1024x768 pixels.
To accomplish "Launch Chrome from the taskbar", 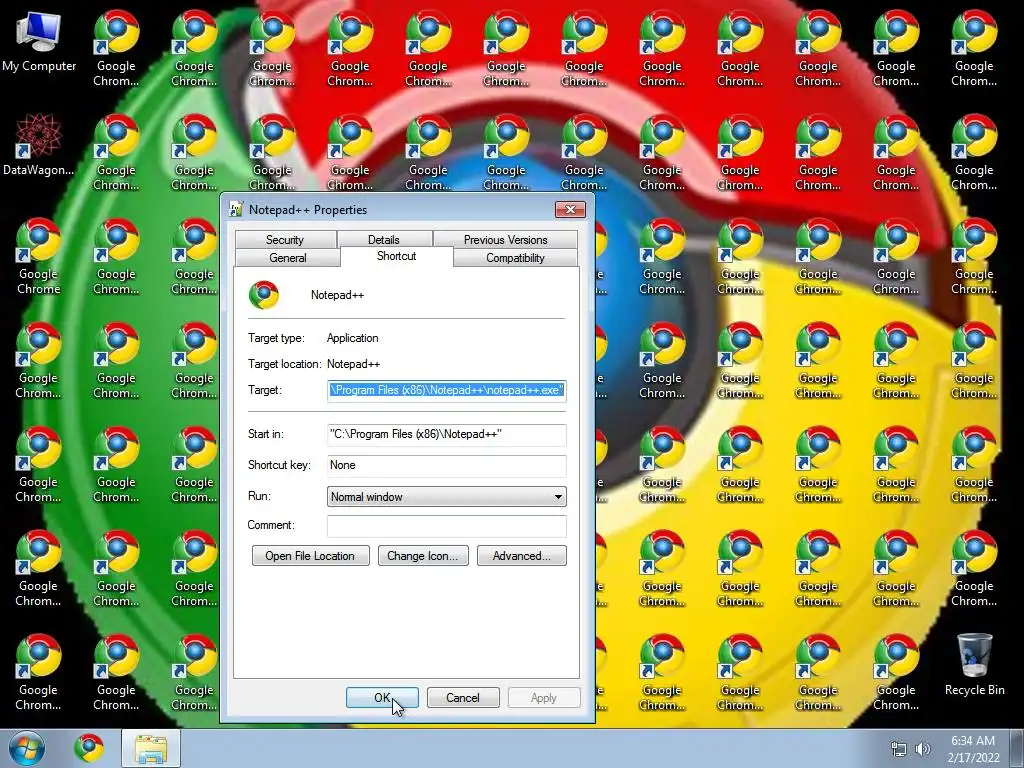I will pos(89,748).
